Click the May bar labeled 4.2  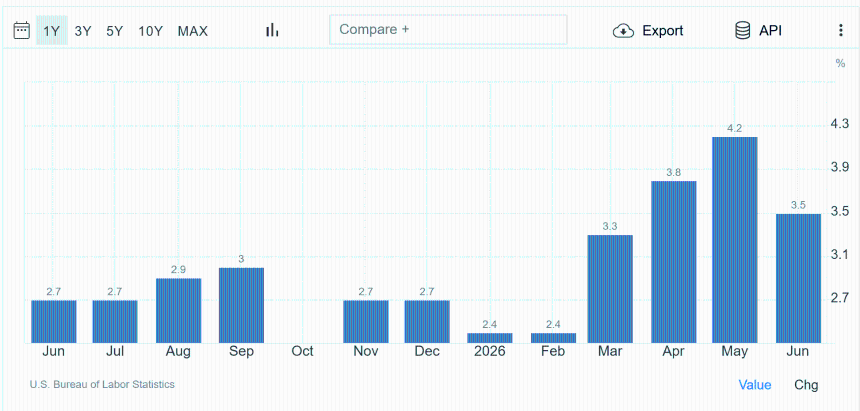[734, 240]
